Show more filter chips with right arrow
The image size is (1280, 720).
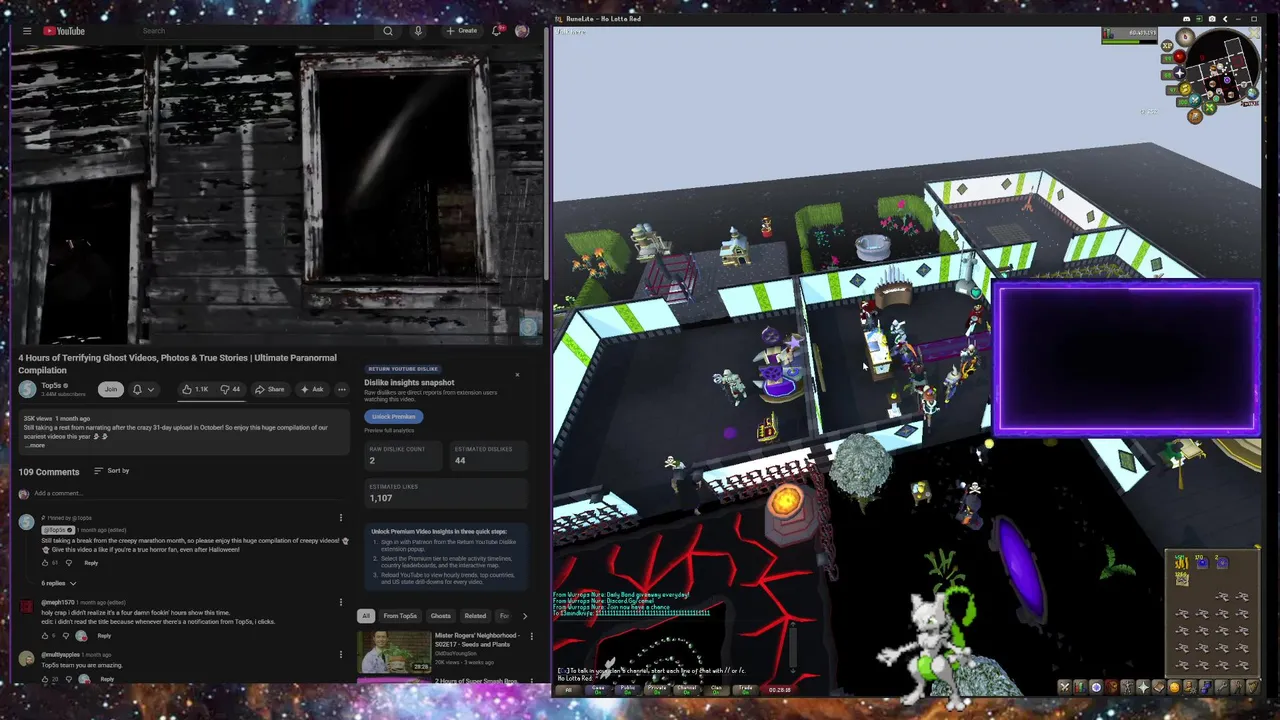click(x=524, y=616)
